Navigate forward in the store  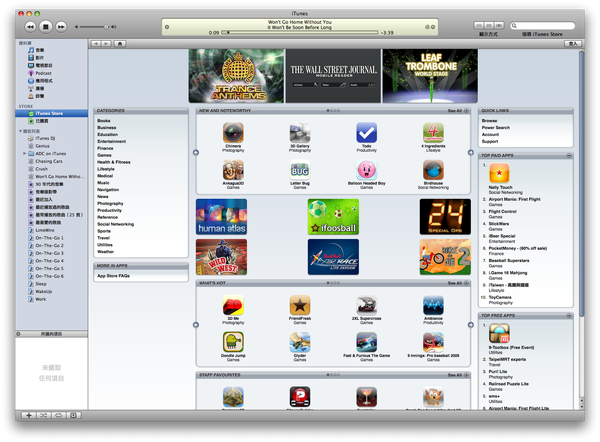tap(106, 44)
